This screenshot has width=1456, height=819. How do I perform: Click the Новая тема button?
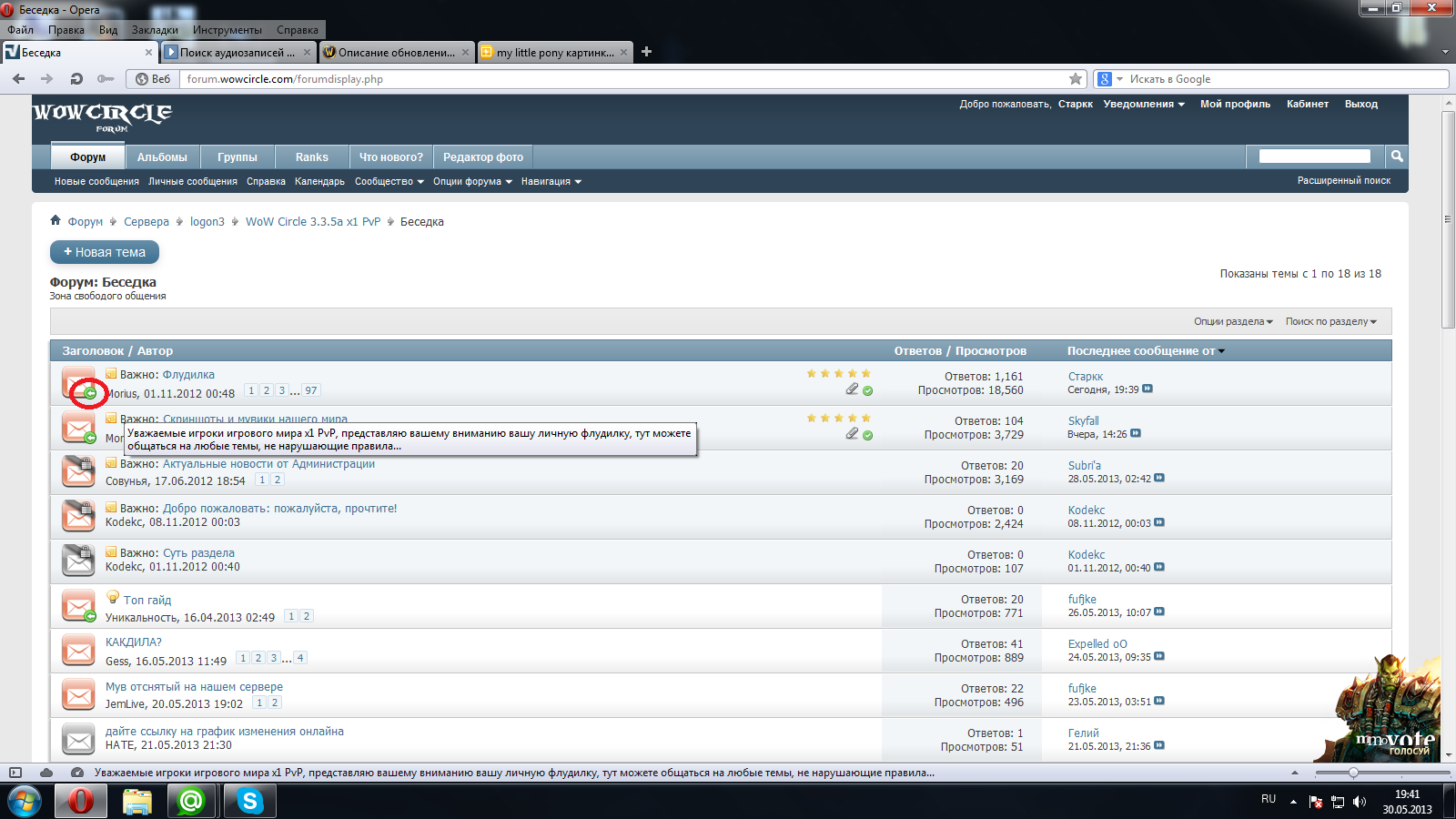105,252
